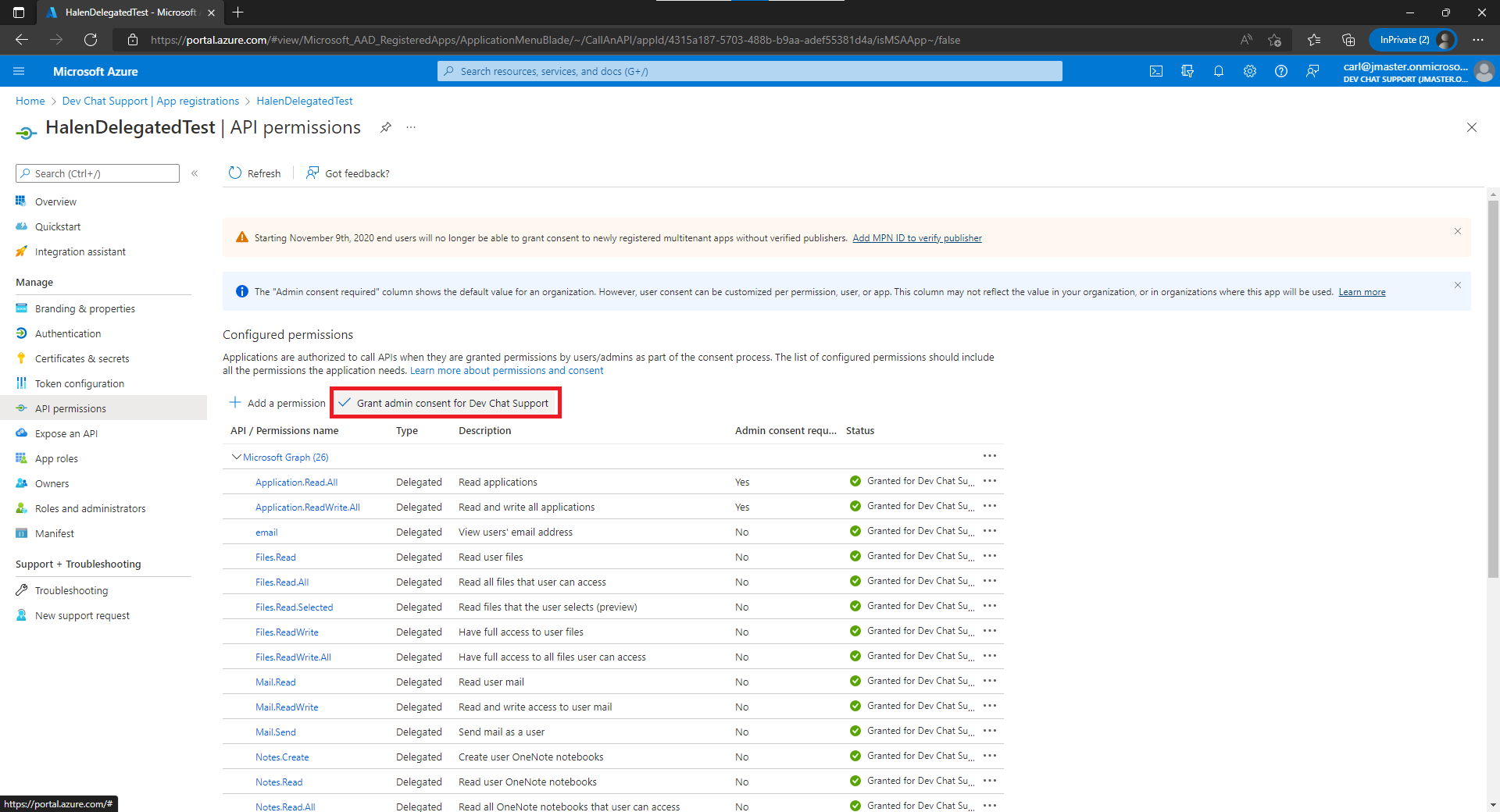Click the page vertical scrollbar thumb
Viewport: 1500px width, 812px height.
pos(1493,389)
